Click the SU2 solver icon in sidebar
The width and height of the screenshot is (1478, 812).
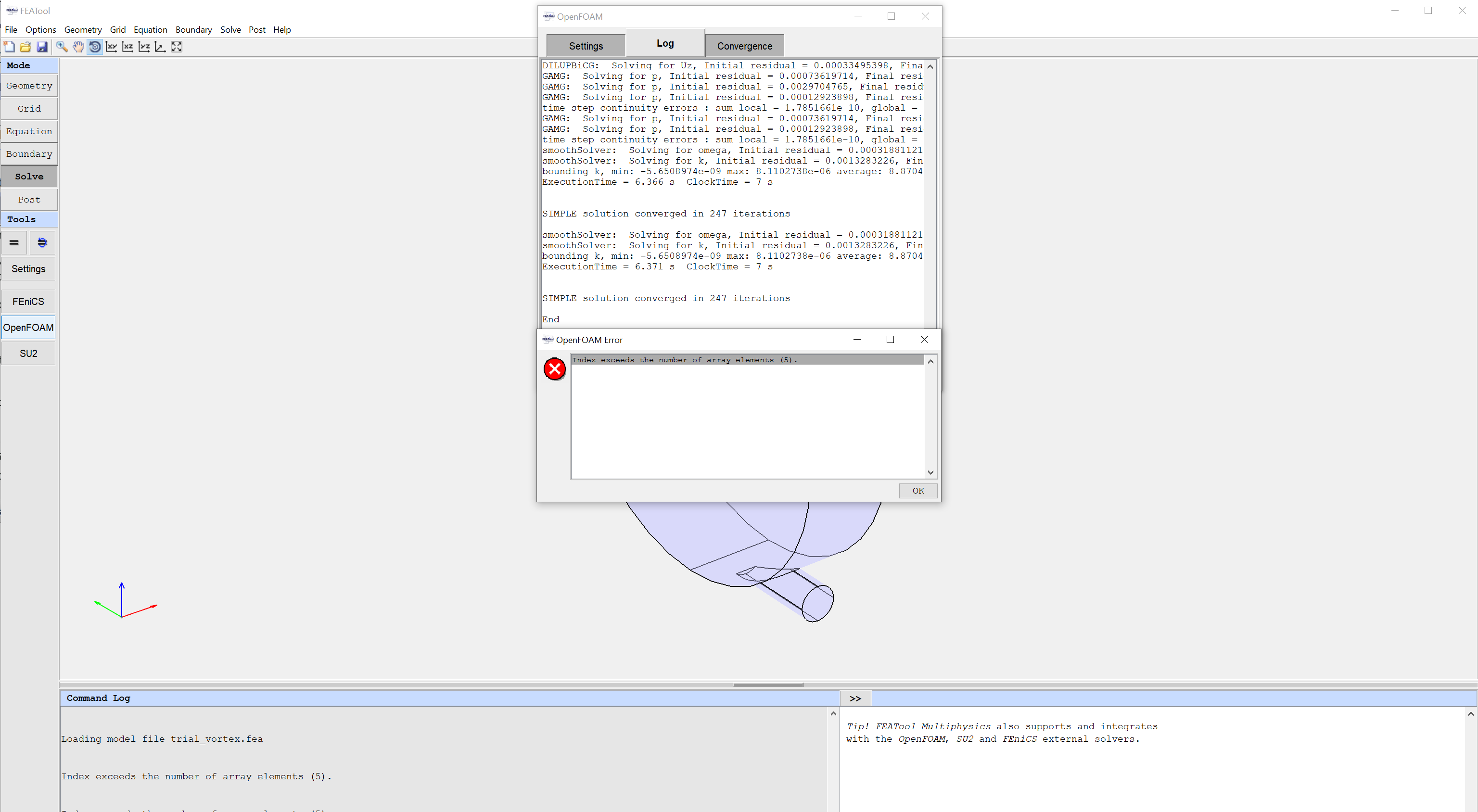(x=30, y=353)
